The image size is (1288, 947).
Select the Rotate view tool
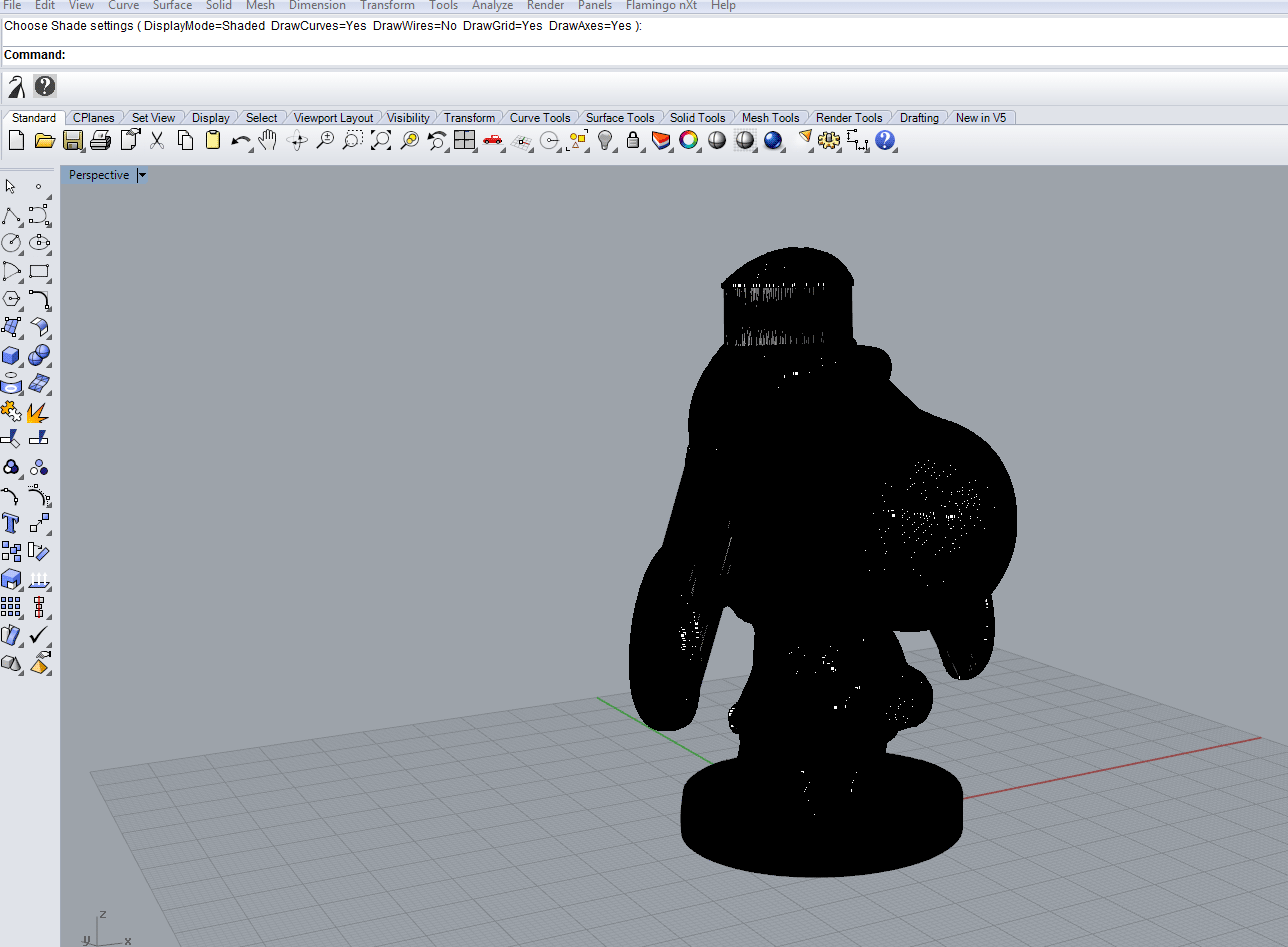click(x=296, y=141)
